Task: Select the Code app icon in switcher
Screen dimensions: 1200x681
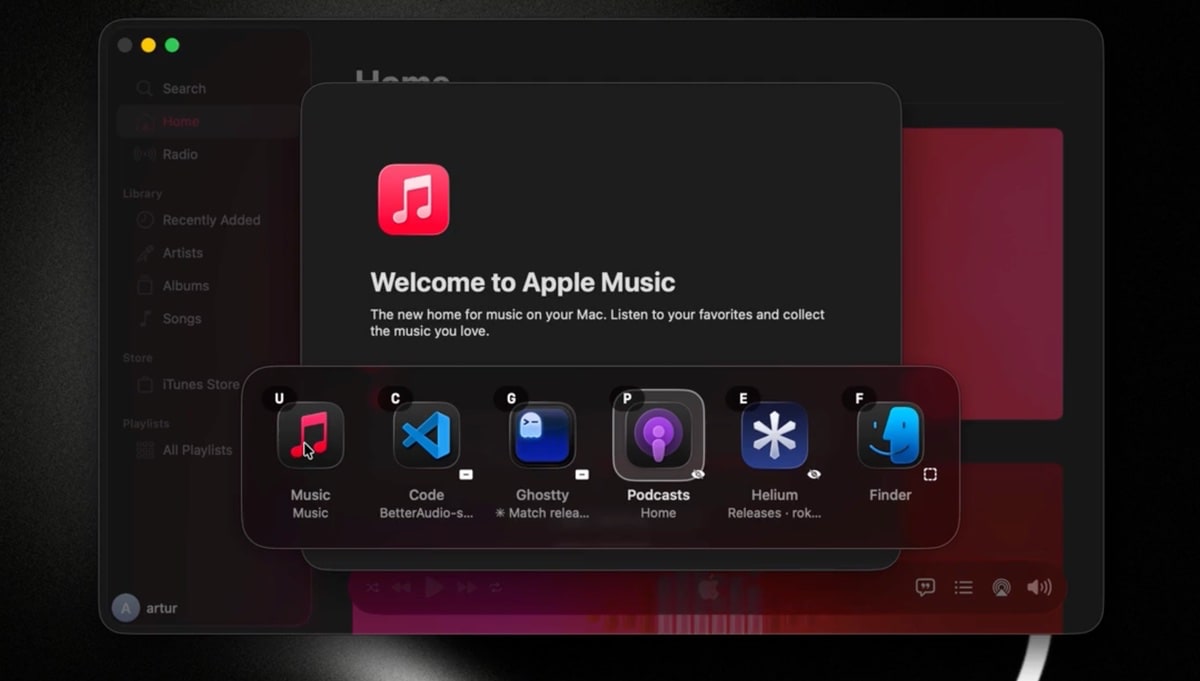Action: (x=426, y=435)
